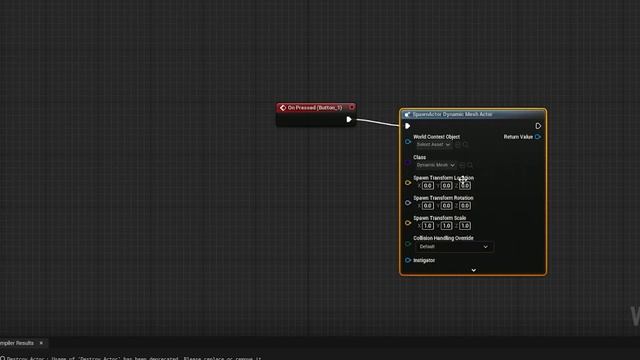Click the Instigator input pin
Screen dimensions: 640x360
408,260
